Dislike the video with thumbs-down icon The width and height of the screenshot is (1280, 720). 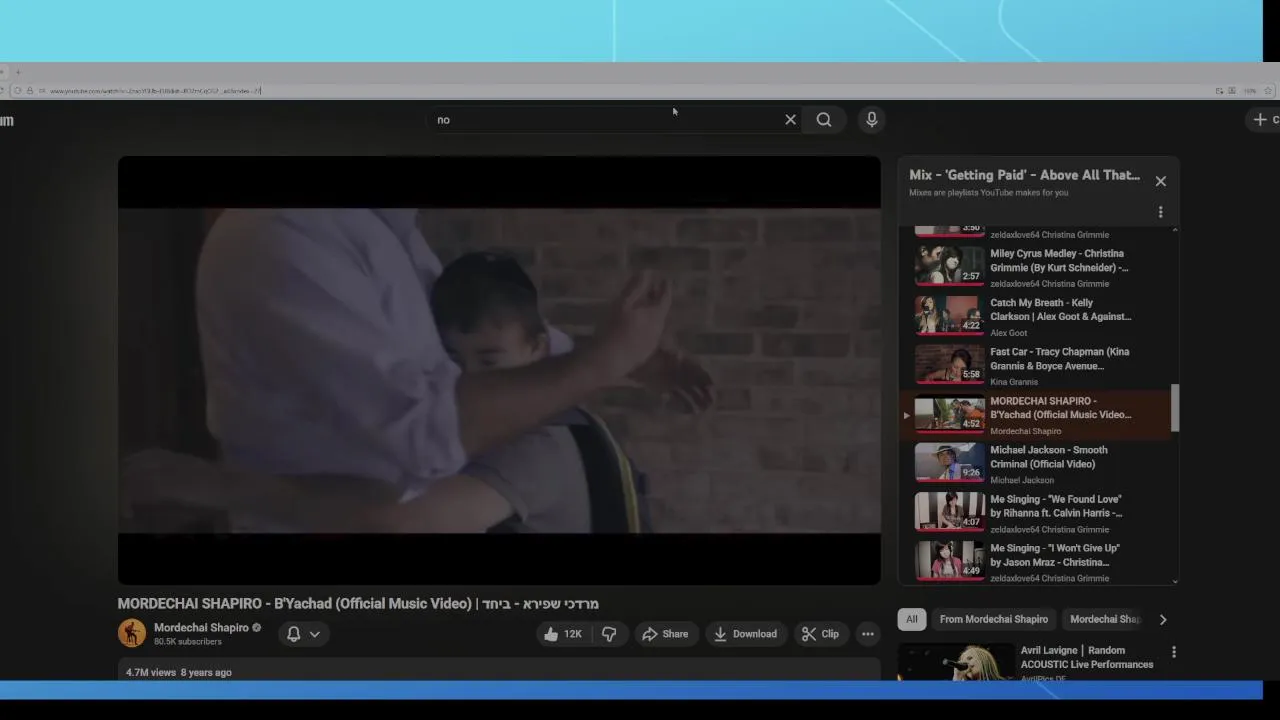coord(609,634)
